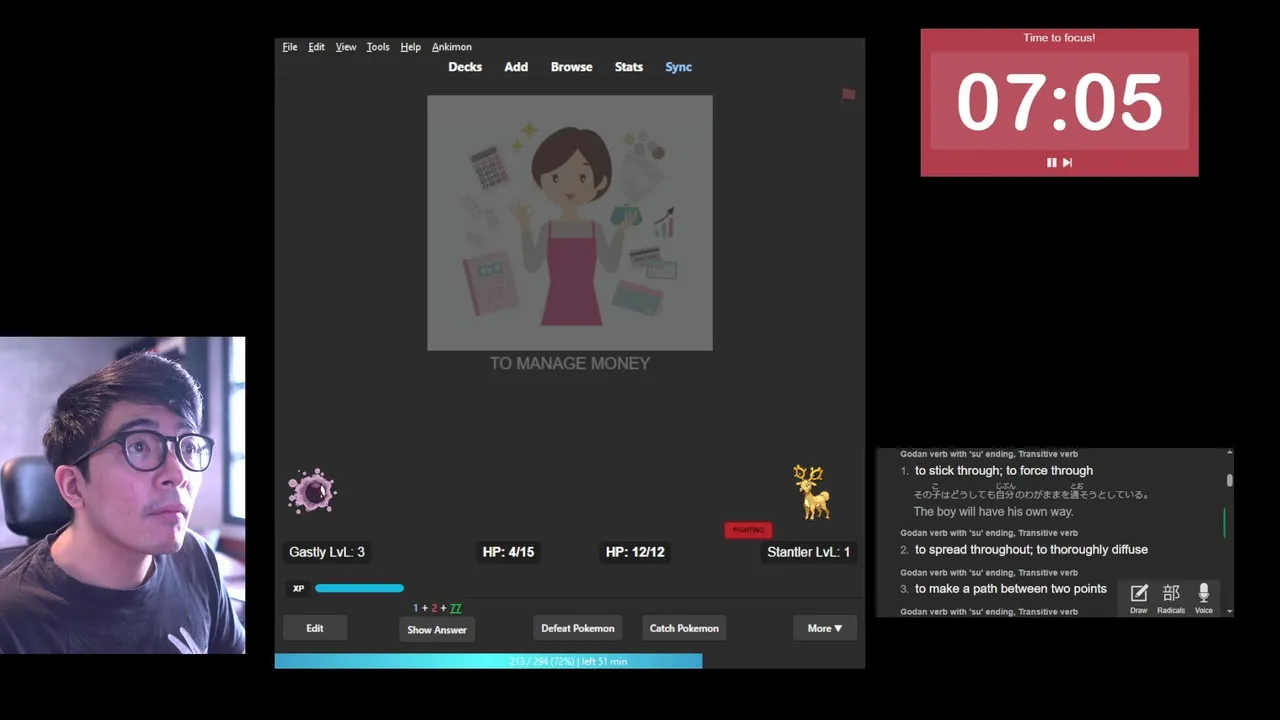Click the red FIGHTING type badge
1280x720 pixels.
[x=748, y=530]
